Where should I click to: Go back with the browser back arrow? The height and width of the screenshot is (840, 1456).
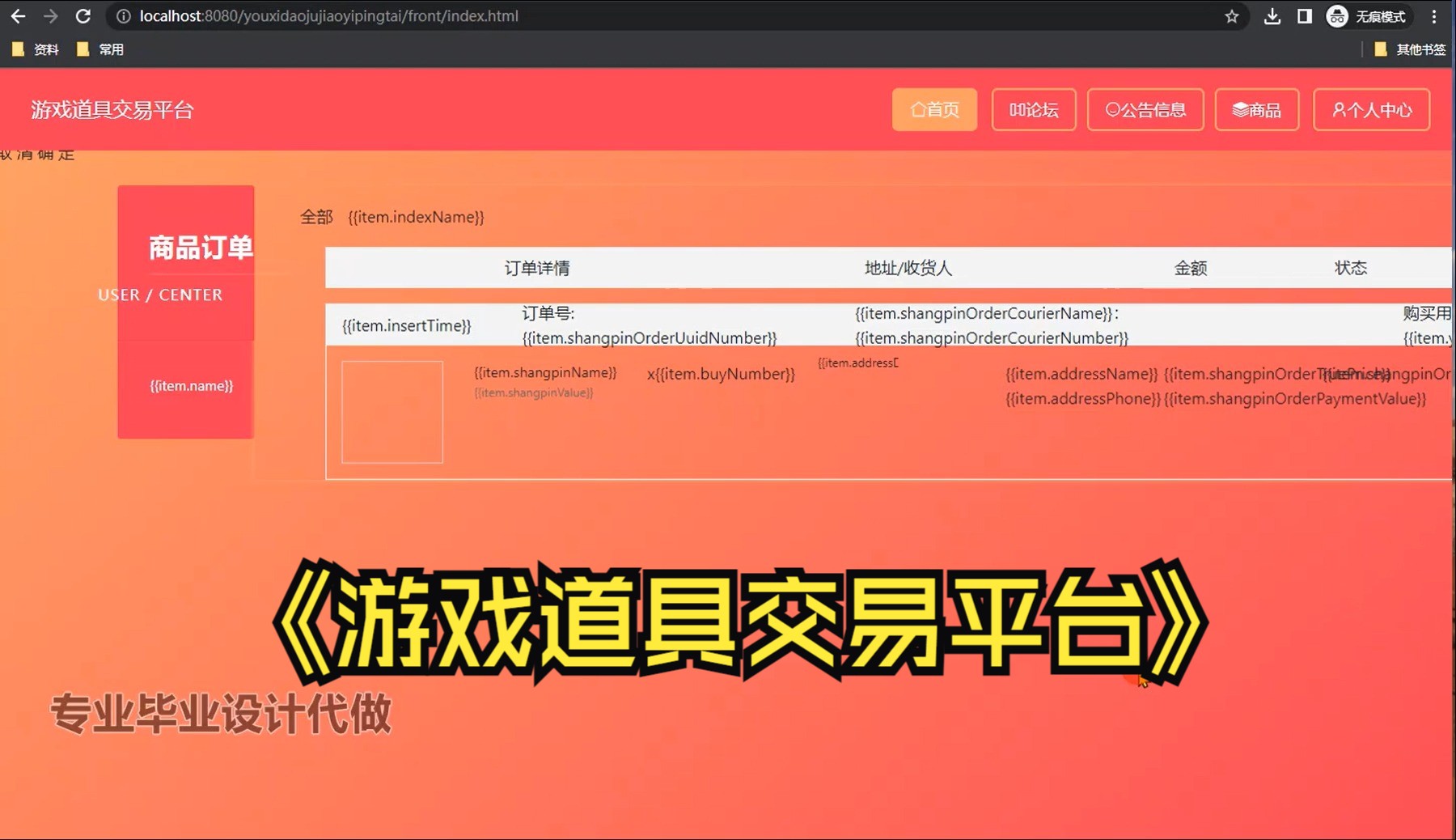pos(18,16)
